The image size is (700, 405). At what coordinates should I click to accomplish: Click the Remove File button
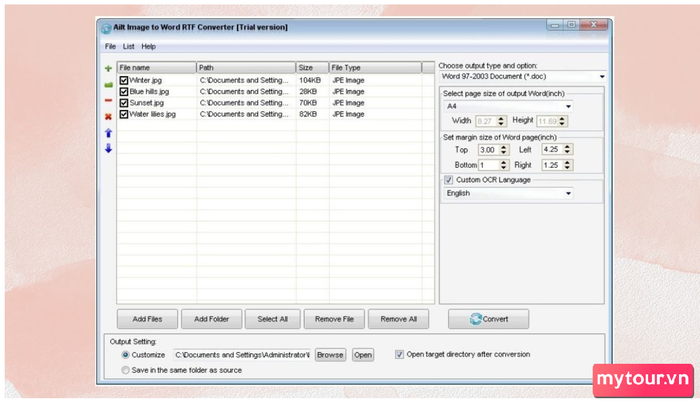click(x=334, y=319)
